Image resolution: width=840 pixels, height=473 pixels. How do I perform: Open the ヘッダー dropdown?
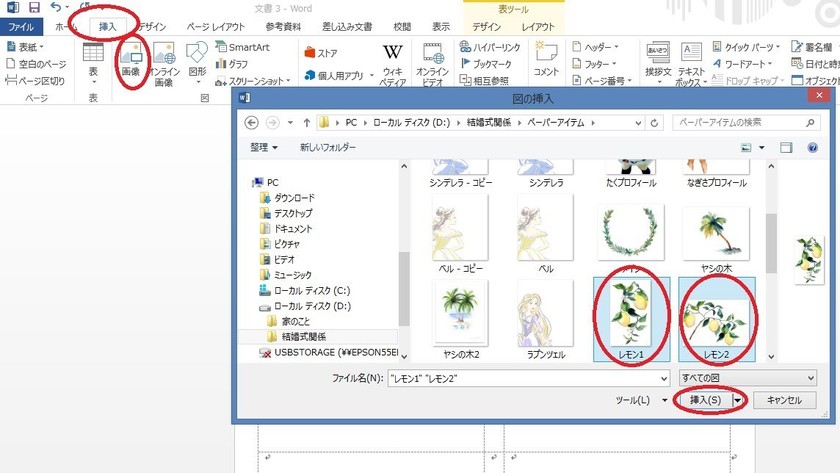pyautogui.click(x=595, y=47)
